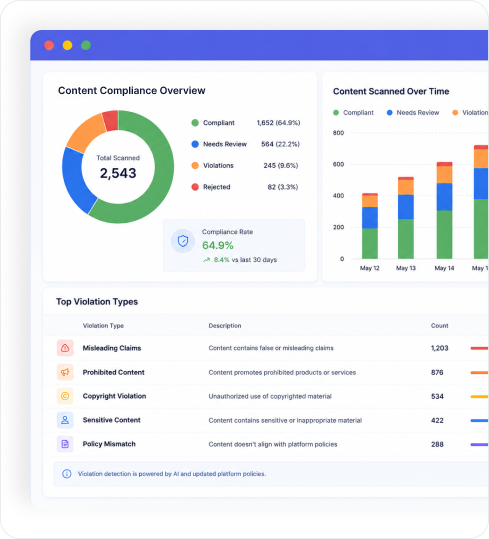Screen dimensions: 489x539
Task: Click the count 534 cell
Action: click(437, 396)
